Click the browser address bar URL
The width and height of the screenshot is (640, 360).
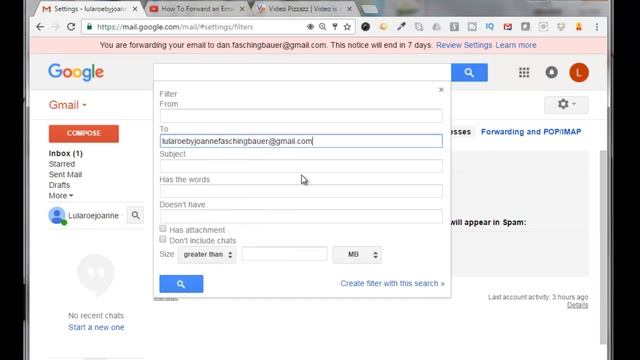point(175,27)
